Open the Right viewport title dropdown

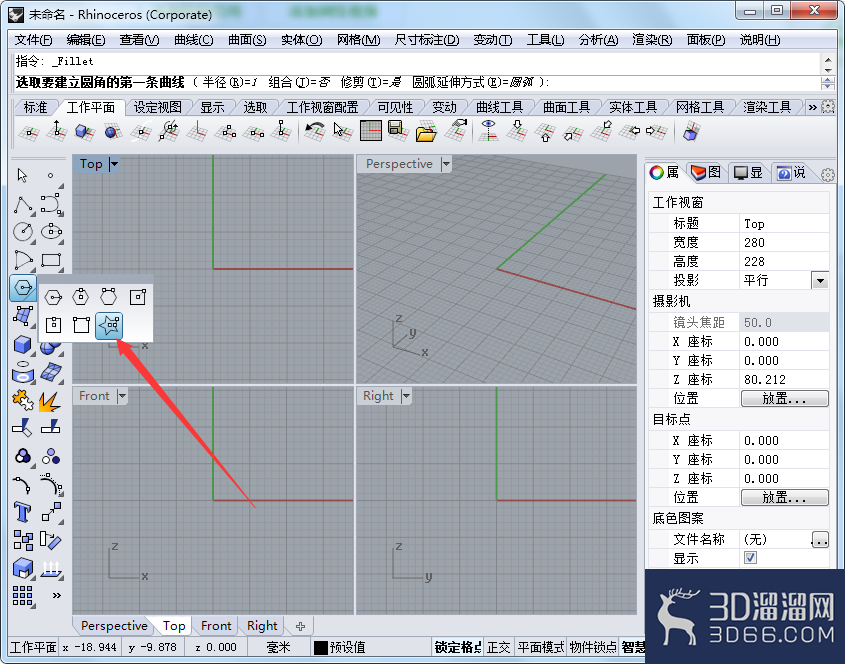pos(406,396)
